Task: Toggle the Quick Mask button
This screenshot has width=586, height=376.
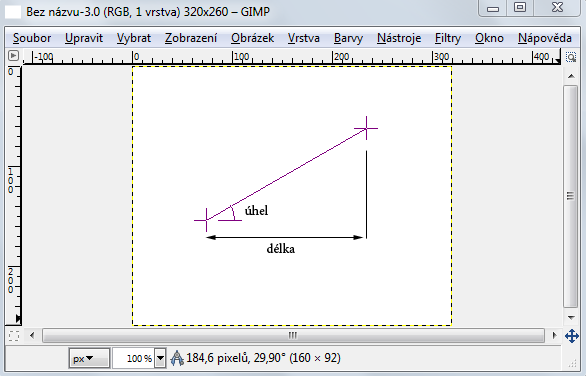Action: tap(13, 336)
